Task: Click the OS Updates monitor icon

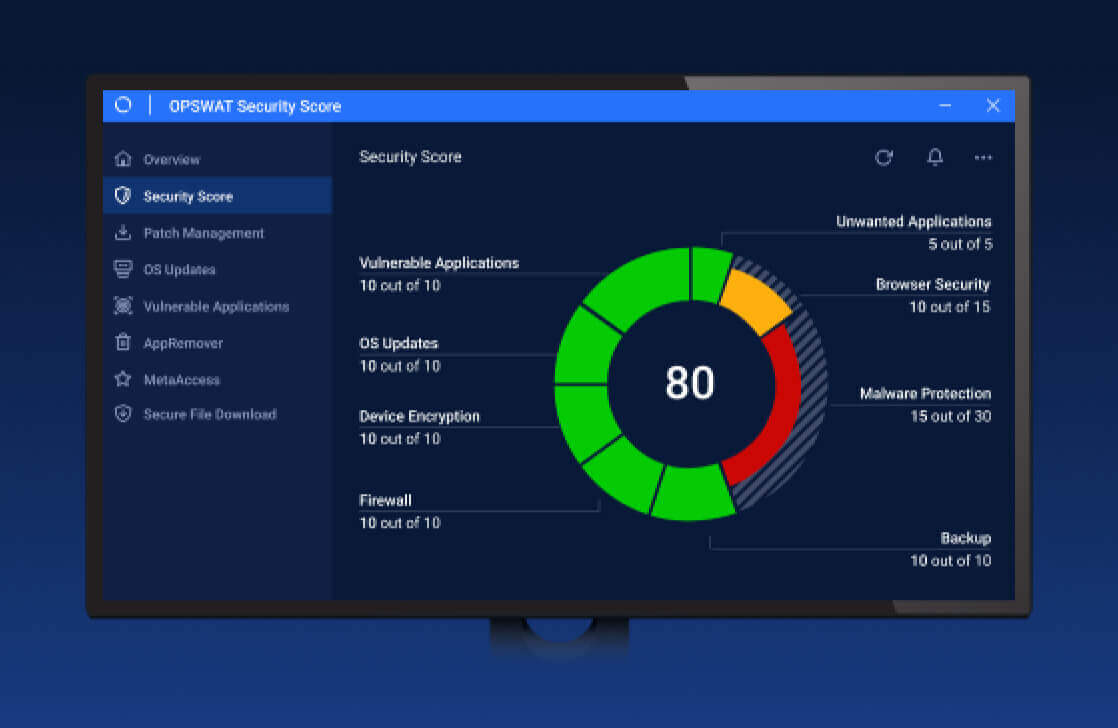Action: [x=123, y=270]
